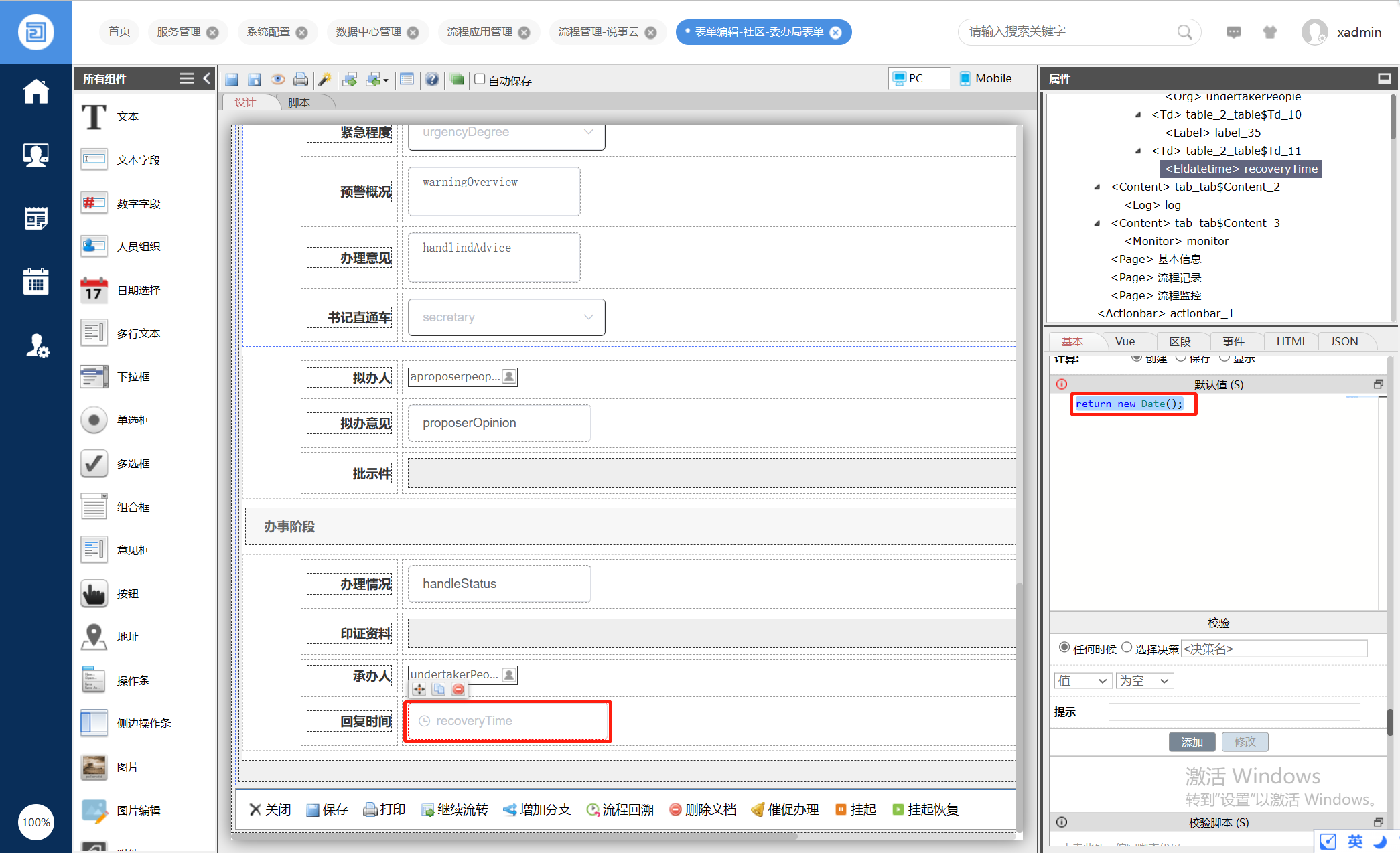Open the JSON properties tab
This screenshot has width=1400, height=853.
1344,341
